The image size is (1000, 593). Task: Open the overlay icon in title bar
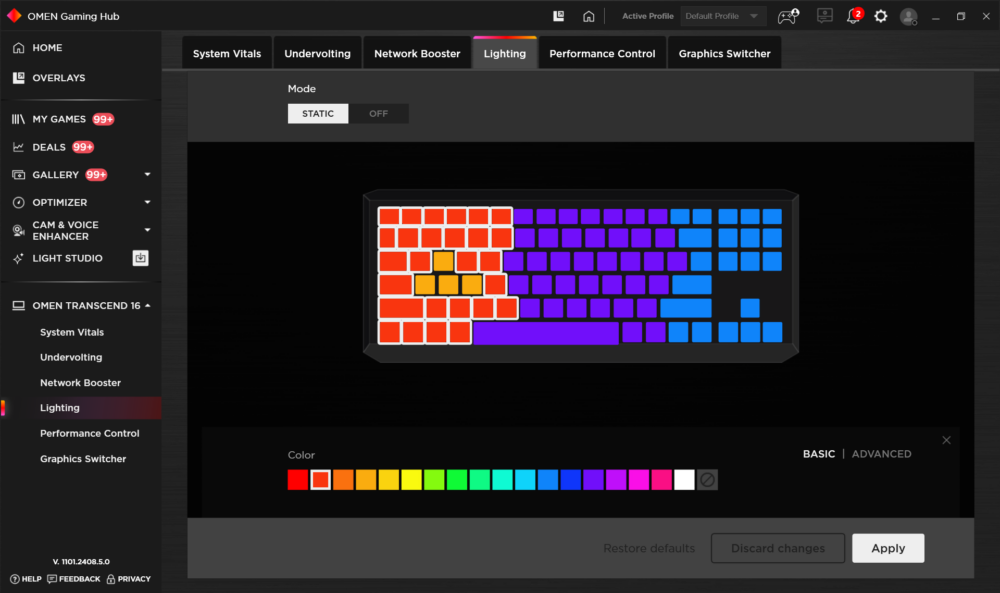click(x=559, y=16)
